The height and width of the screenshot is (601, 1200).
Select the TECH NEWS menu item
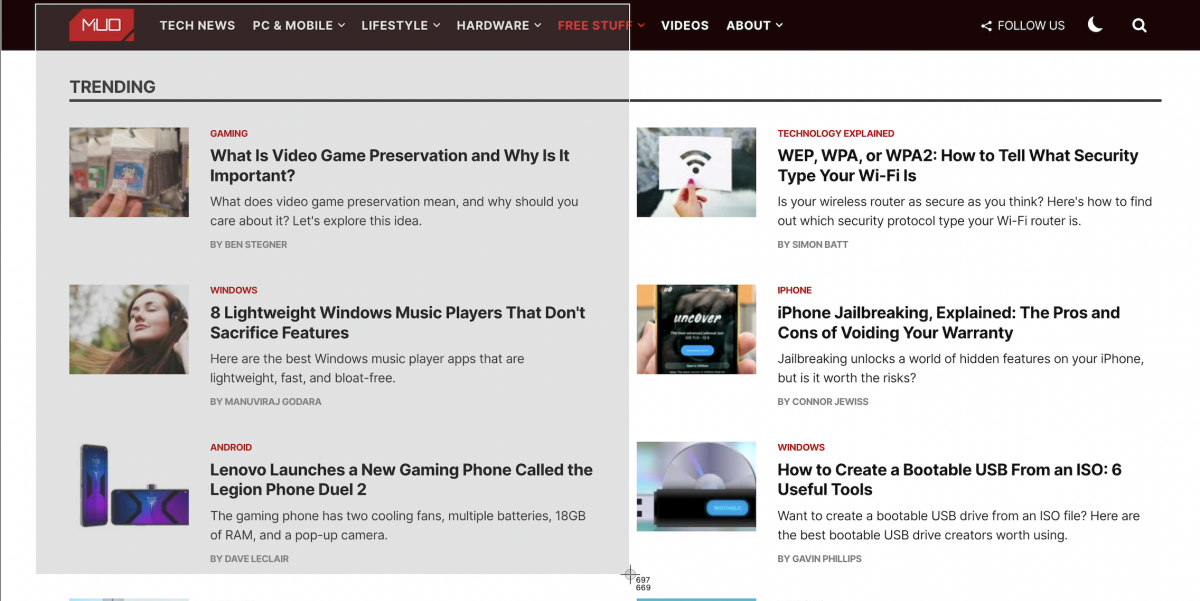(x=197, y=25)
